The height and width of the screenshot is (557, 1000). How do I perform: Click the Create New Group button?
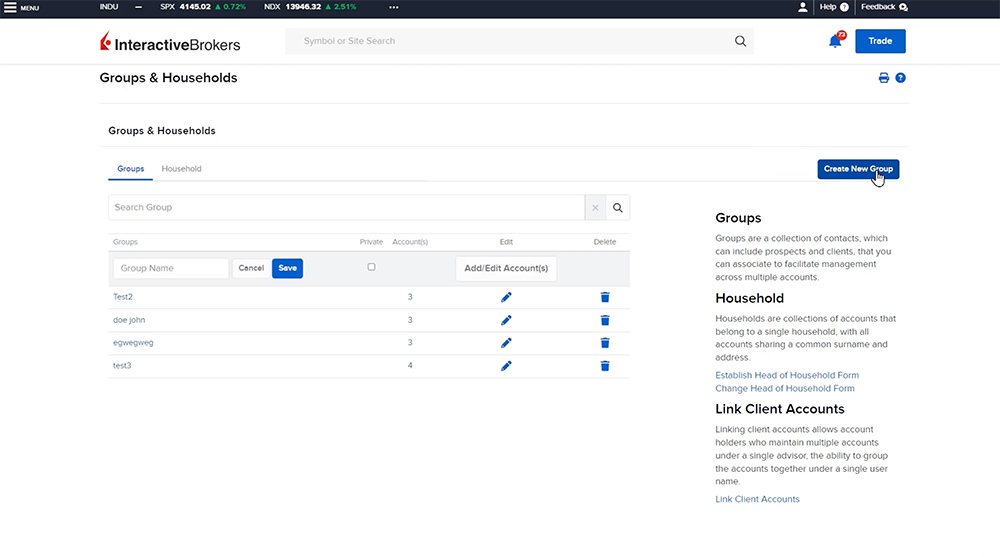click(858, 169)
